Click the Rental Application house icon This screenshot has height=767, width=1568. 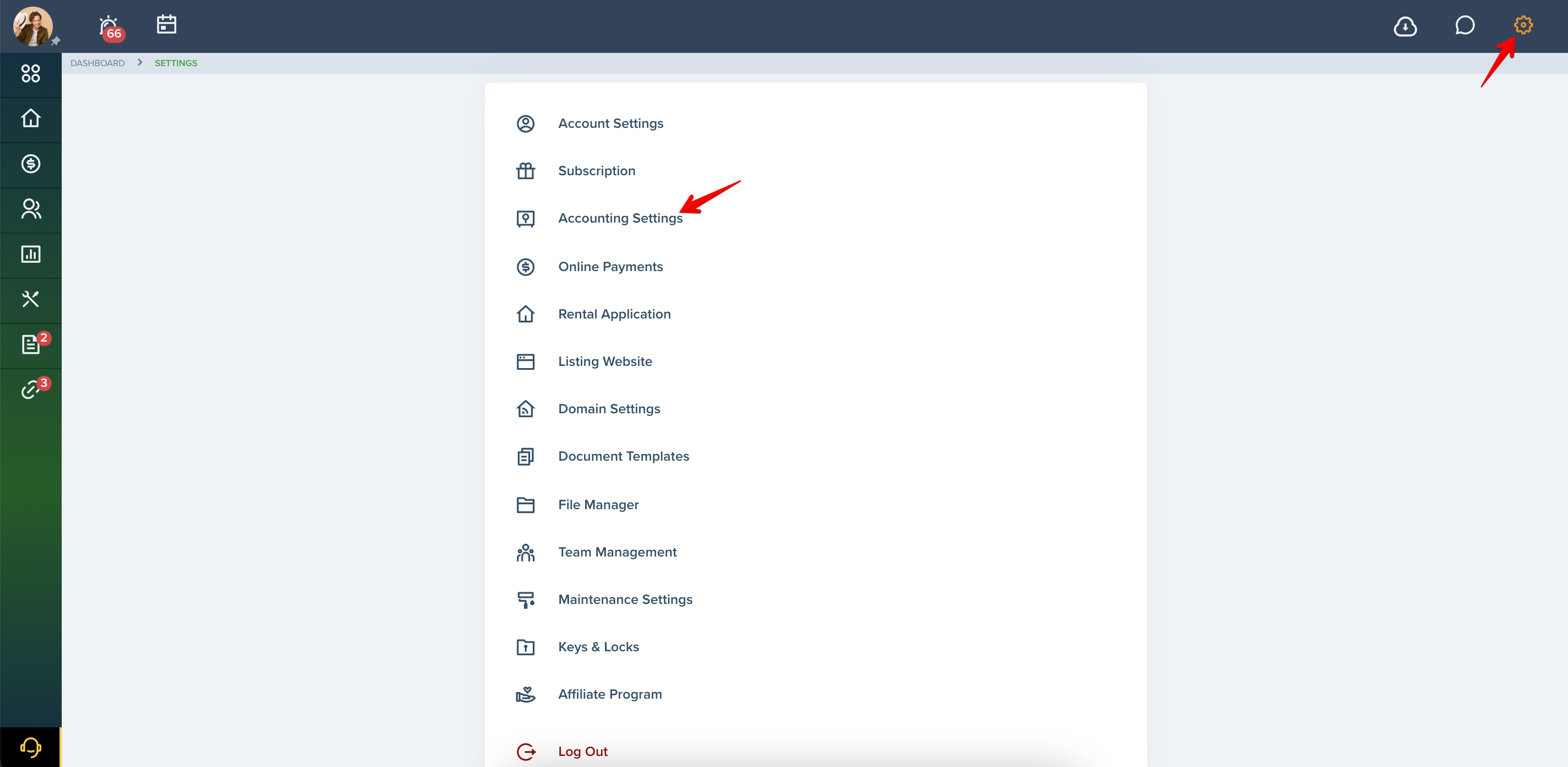click(525, 314)
